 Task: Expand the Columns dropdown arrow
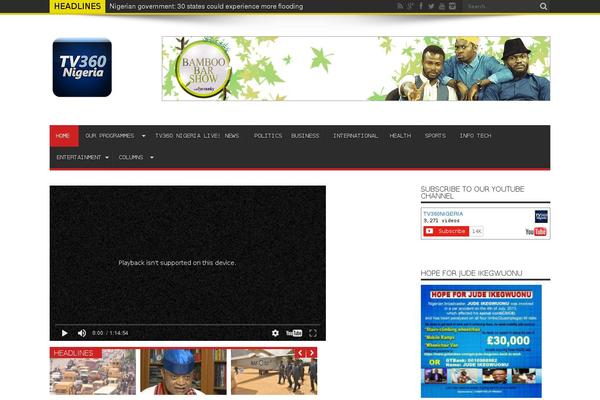(x=152, y=157)
